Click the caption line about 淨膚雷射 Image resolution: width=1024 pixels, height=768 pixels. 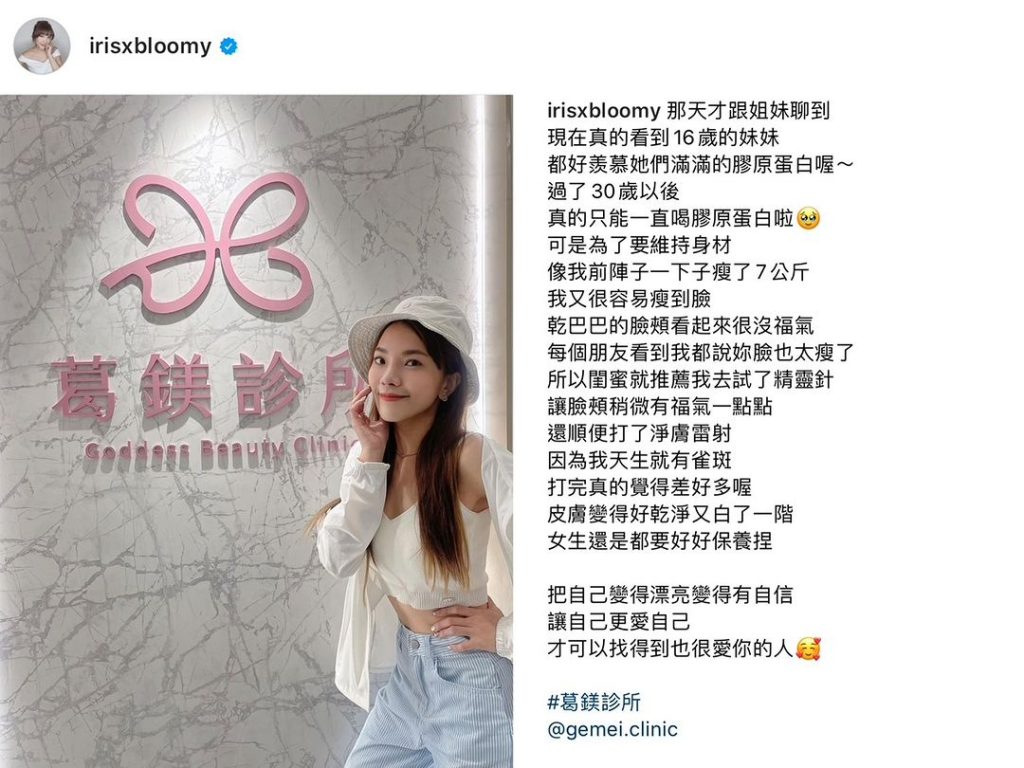pos(639,433)
